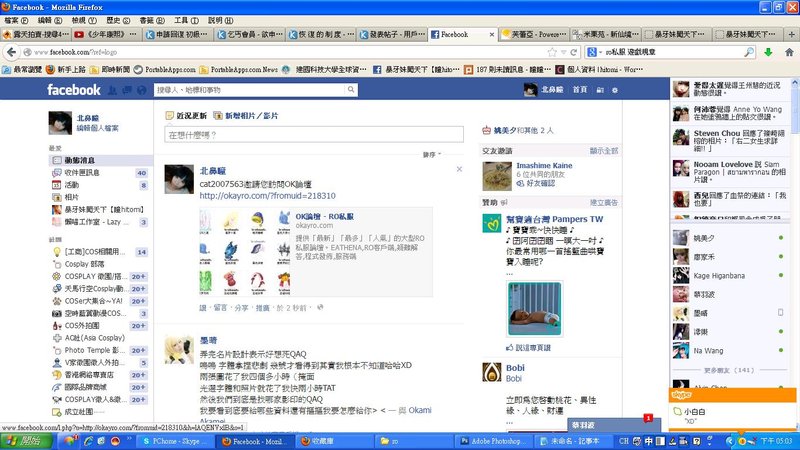Open the OK論壇 RO私服 link preview title
800x450 pixels.
[324, 216]
